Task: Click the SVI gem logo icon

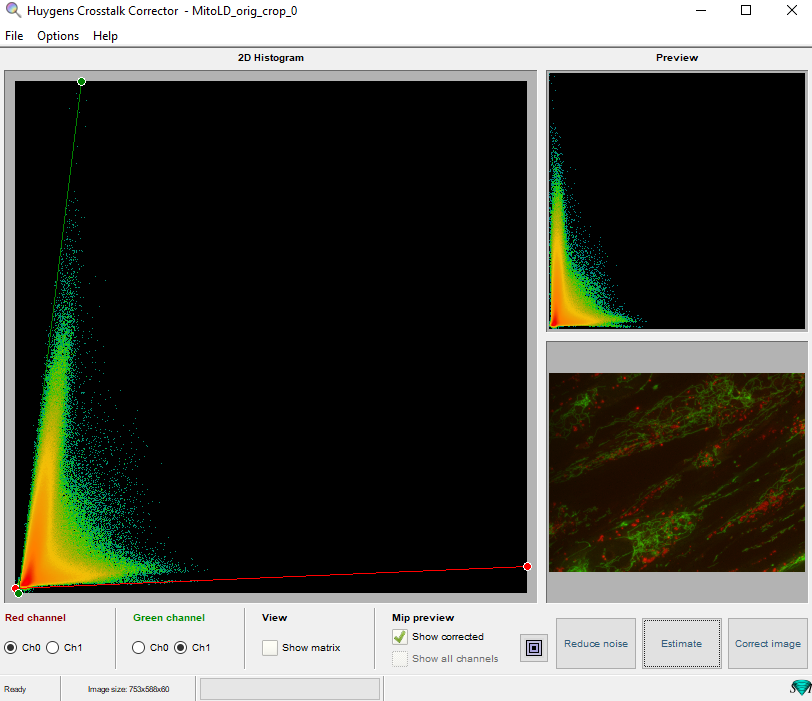Action: point(800,687)
